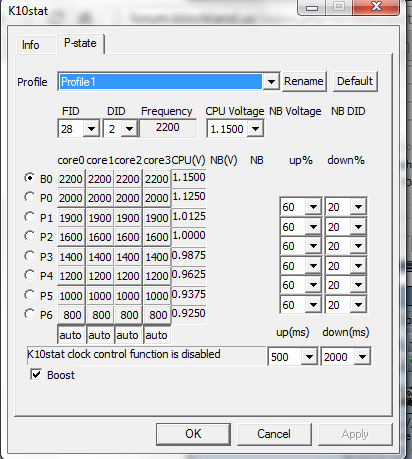Click the core0 auto button
The width and height of the screenshot is (412, 459).
pyautogui.click(x=71, y=334)
